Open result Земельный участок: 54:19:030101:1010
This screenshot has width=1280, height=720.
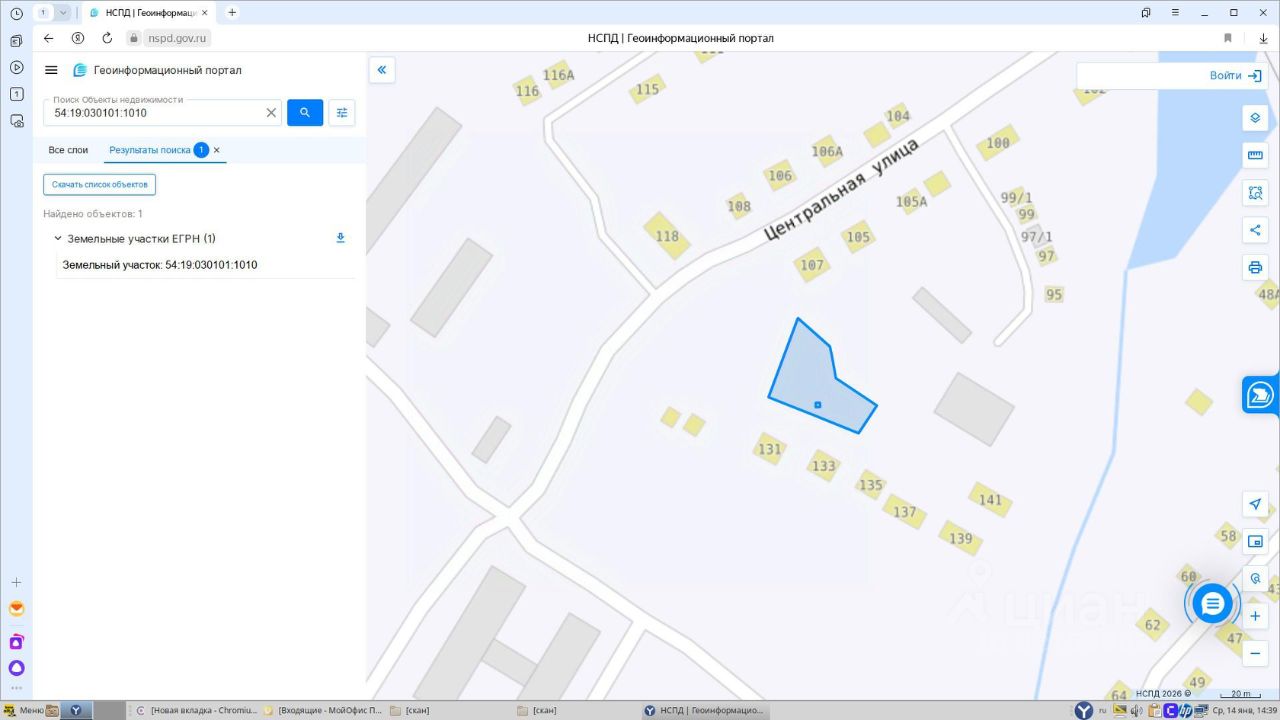(x=160, y=265)
